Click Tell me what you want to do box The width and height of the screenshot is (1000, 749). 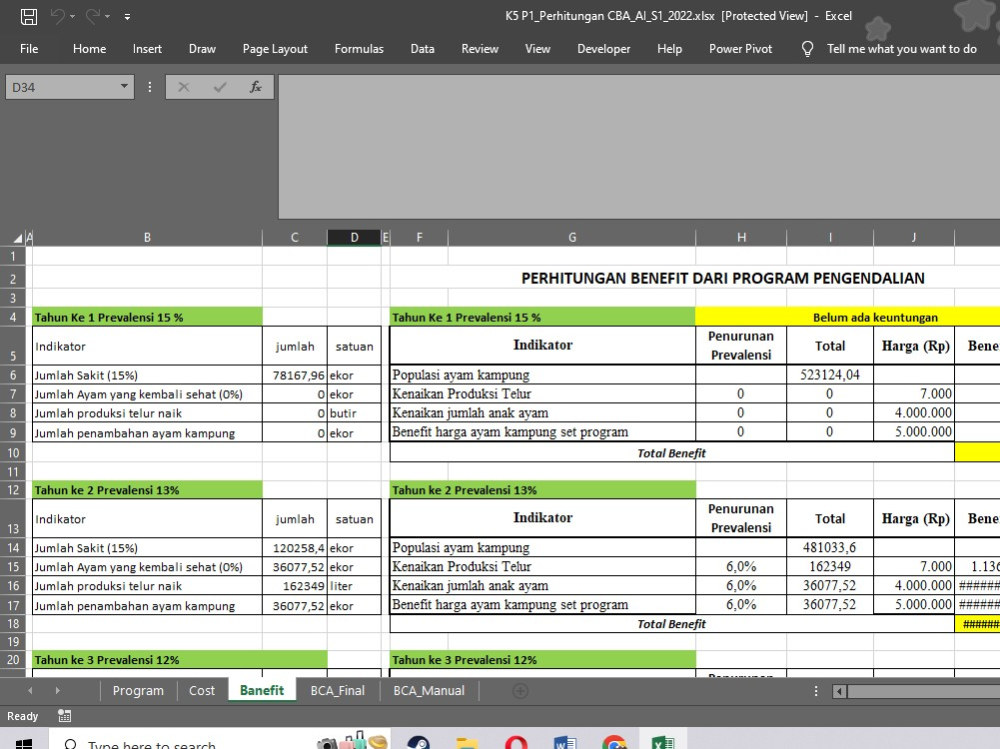coord(902,48)
